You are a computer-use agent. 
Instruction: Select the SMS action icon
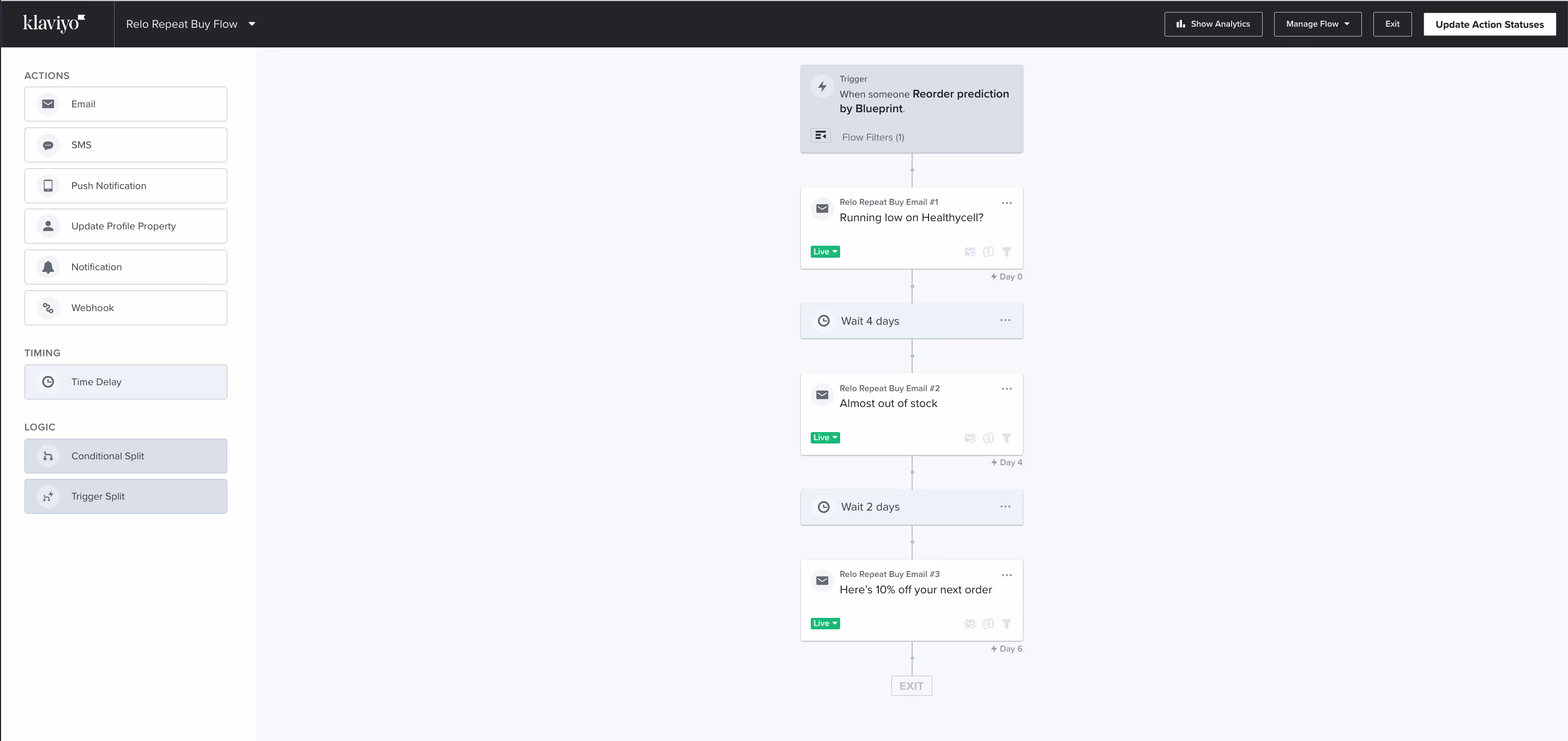[x=48, y=145]
